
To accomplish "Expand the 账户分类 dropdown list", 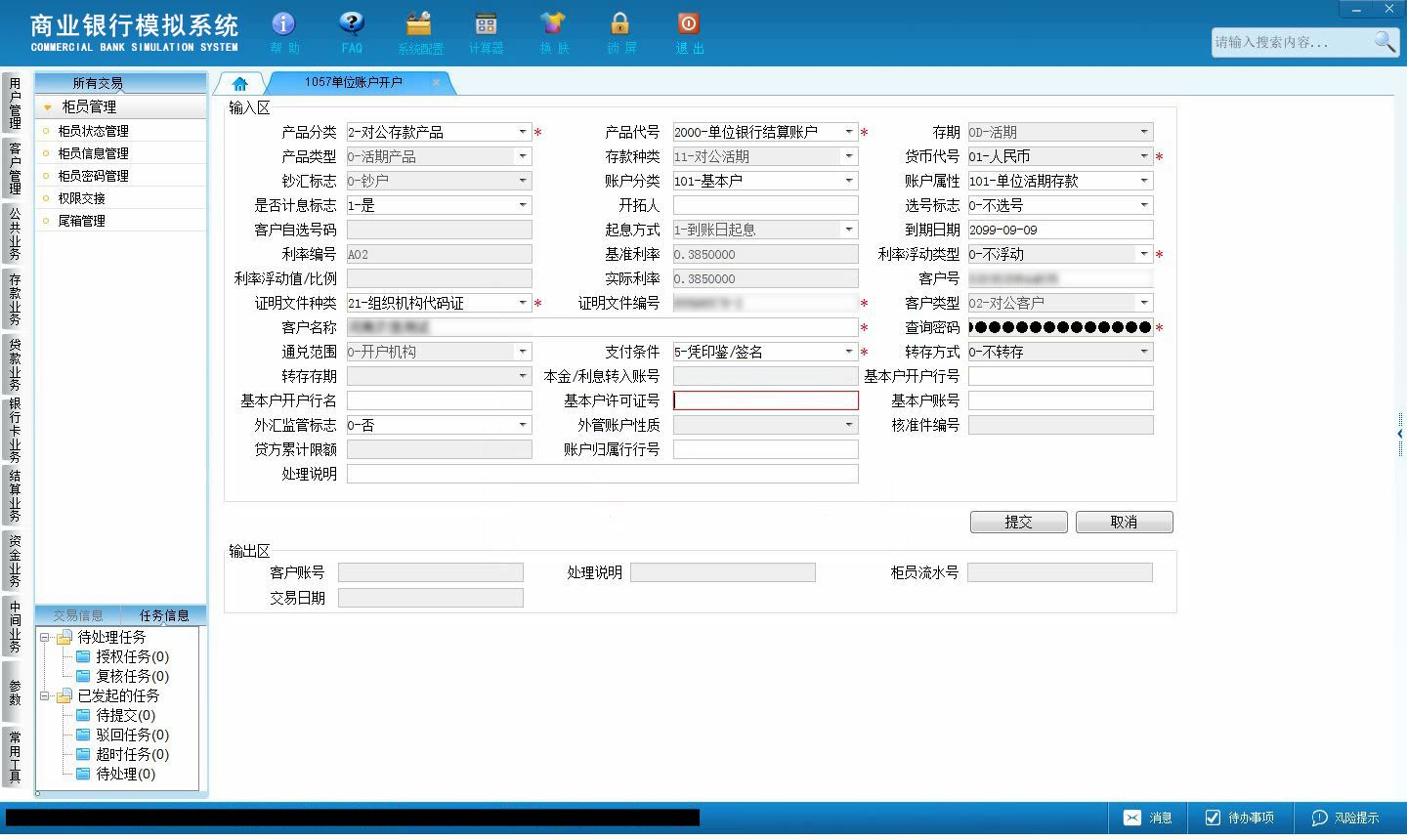I will click(x=849, y=181).
